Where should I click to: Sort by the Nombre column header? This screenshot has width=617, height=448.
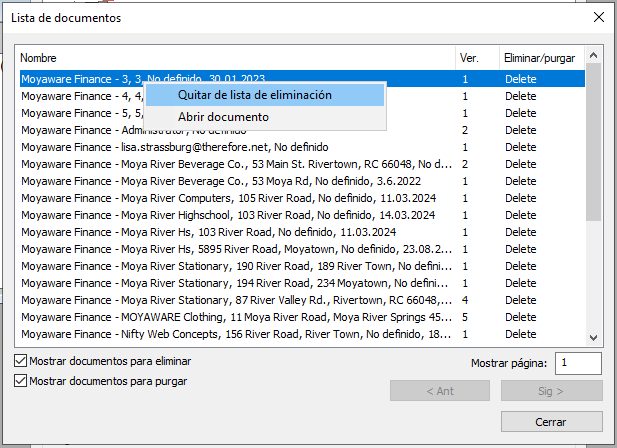point(237,58)
